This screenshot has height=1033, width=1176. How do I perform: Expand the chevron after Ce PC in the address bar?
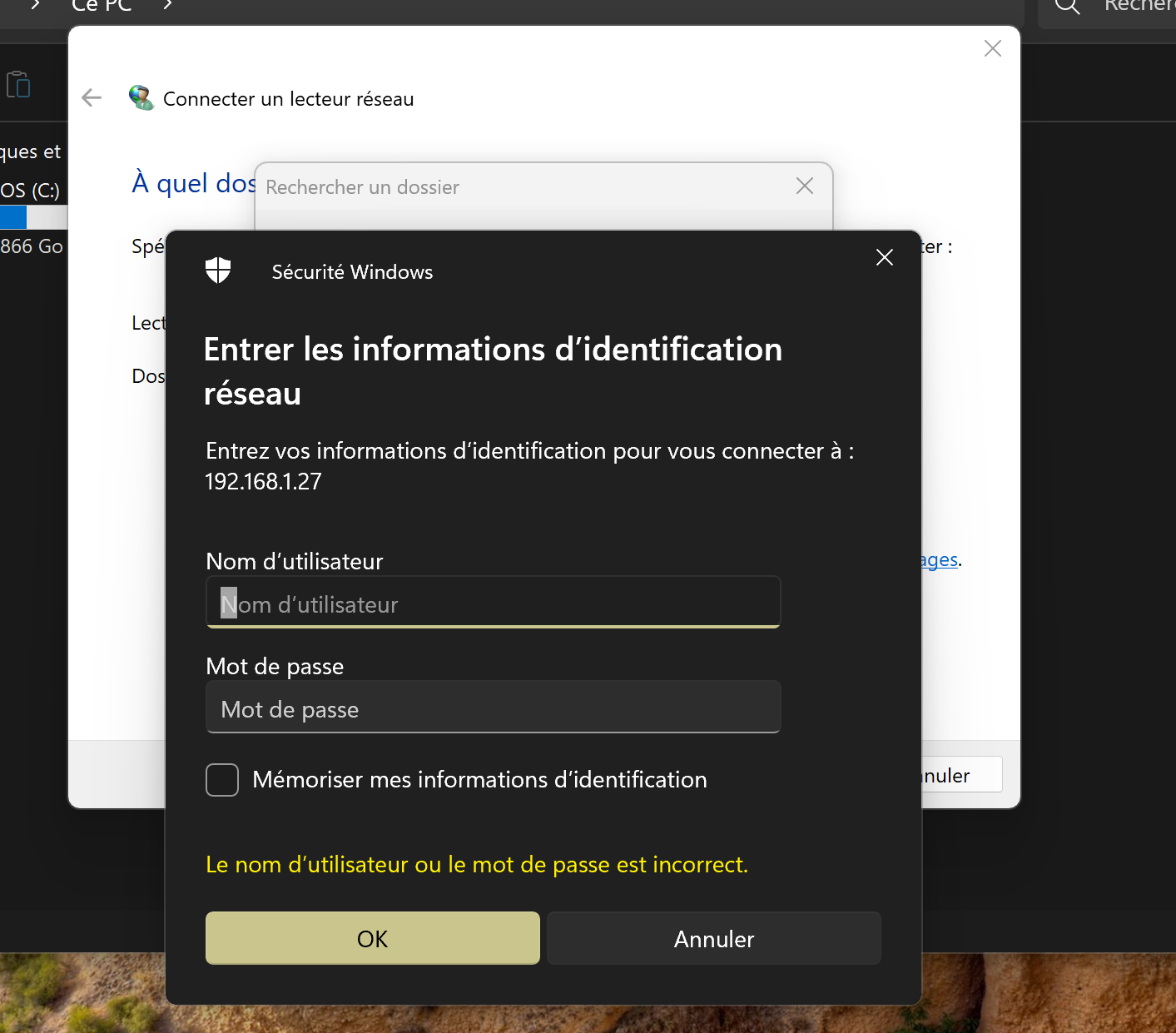click(x=167, y=5)
